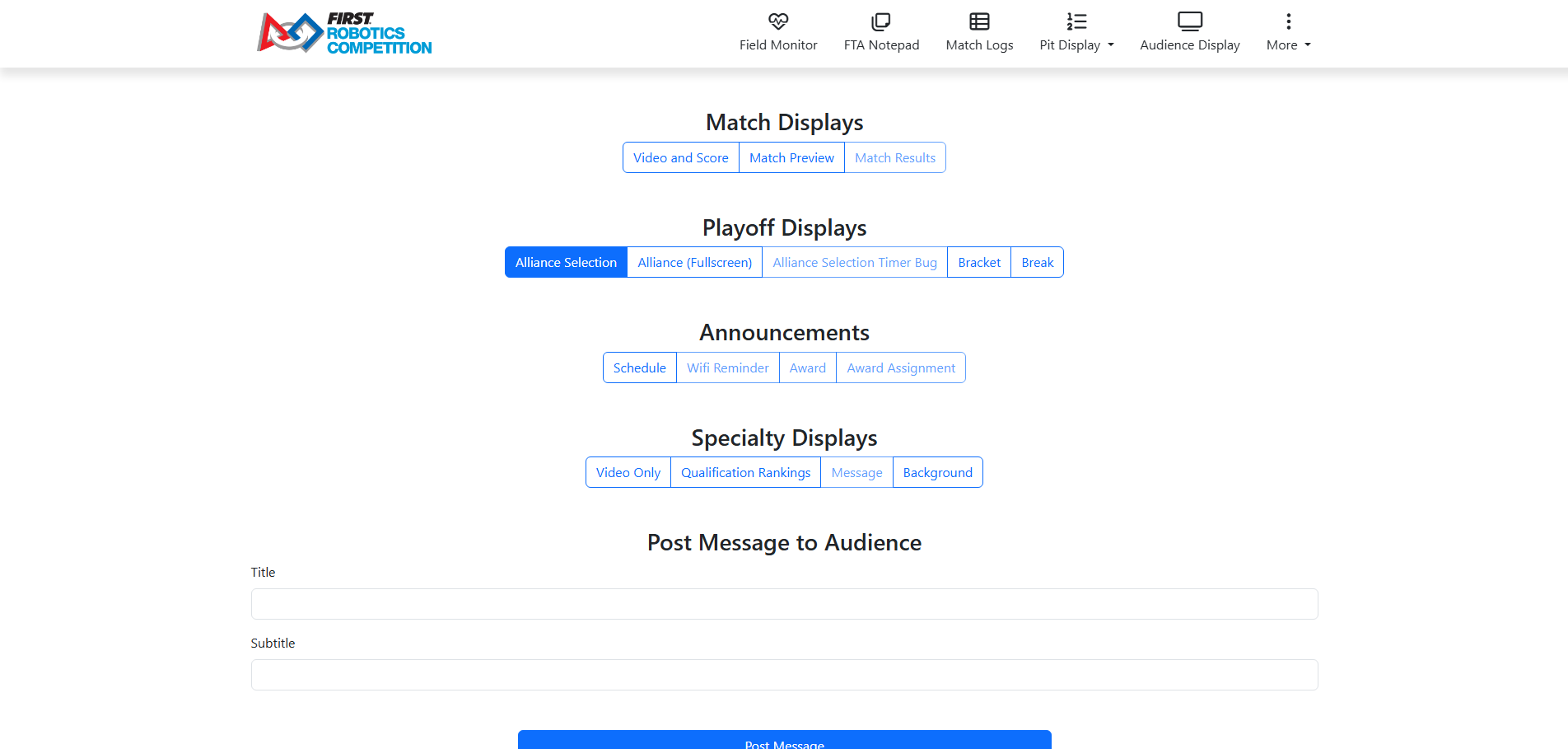Click the Pit Display numbered list icon
The width and height of the screenshot is (1568, 749).
1076,21
